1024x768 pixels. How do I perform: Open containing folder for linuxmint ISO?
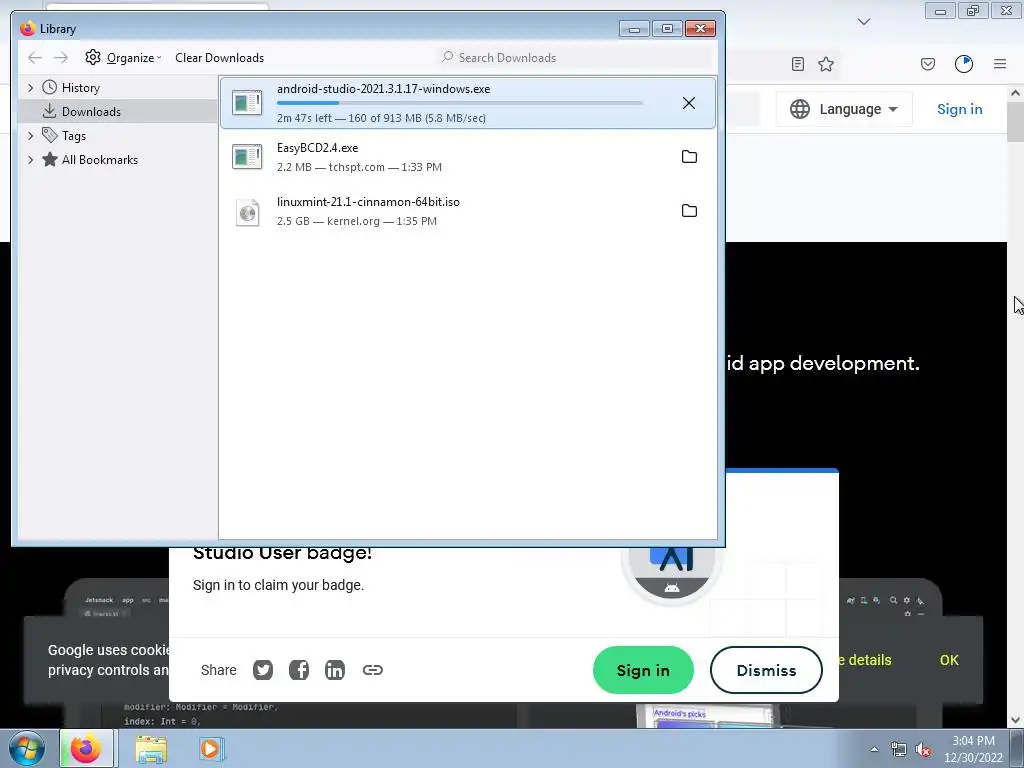689,210
